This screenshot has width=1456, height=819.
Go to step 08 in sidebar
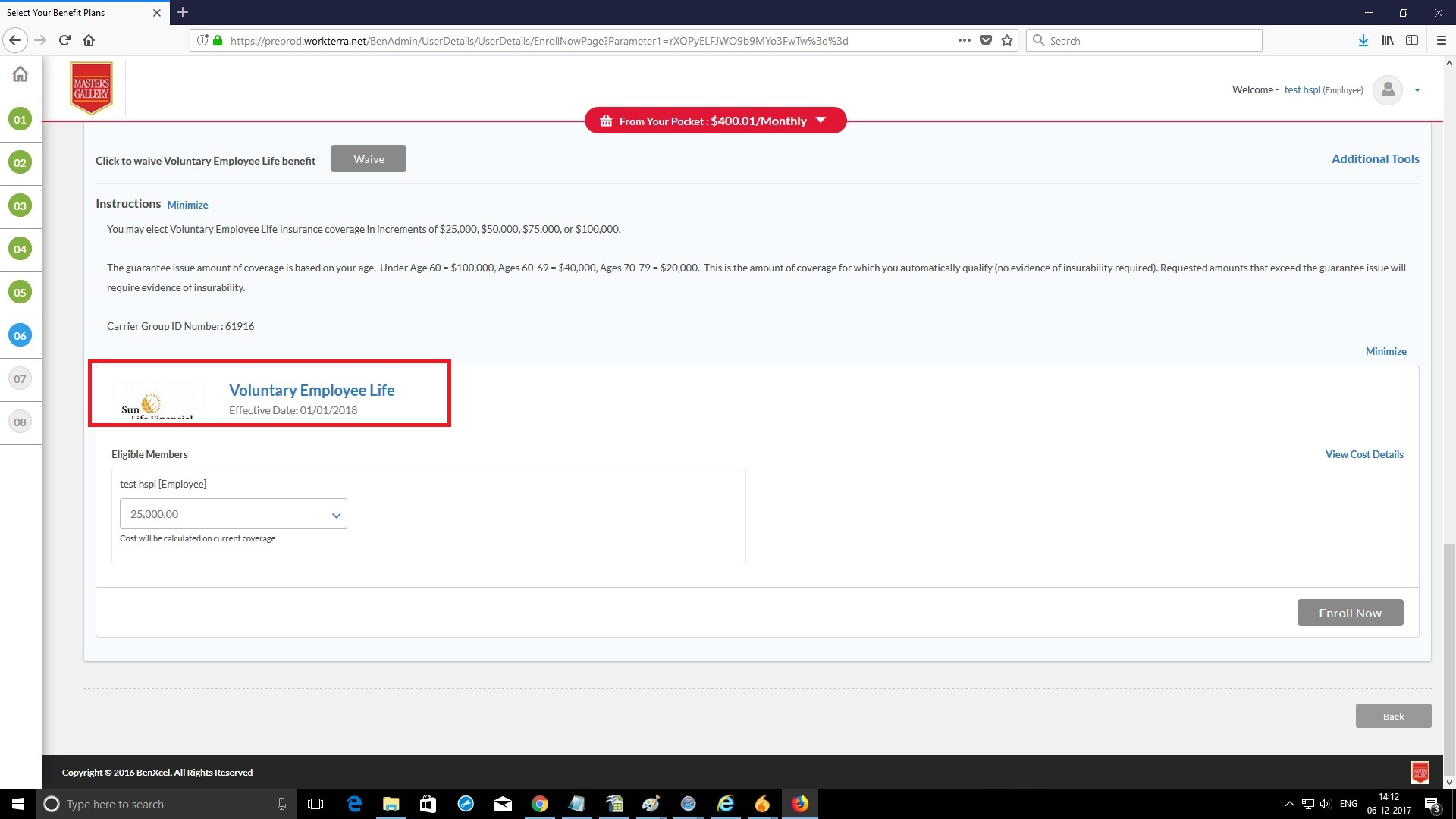[20, 422]
